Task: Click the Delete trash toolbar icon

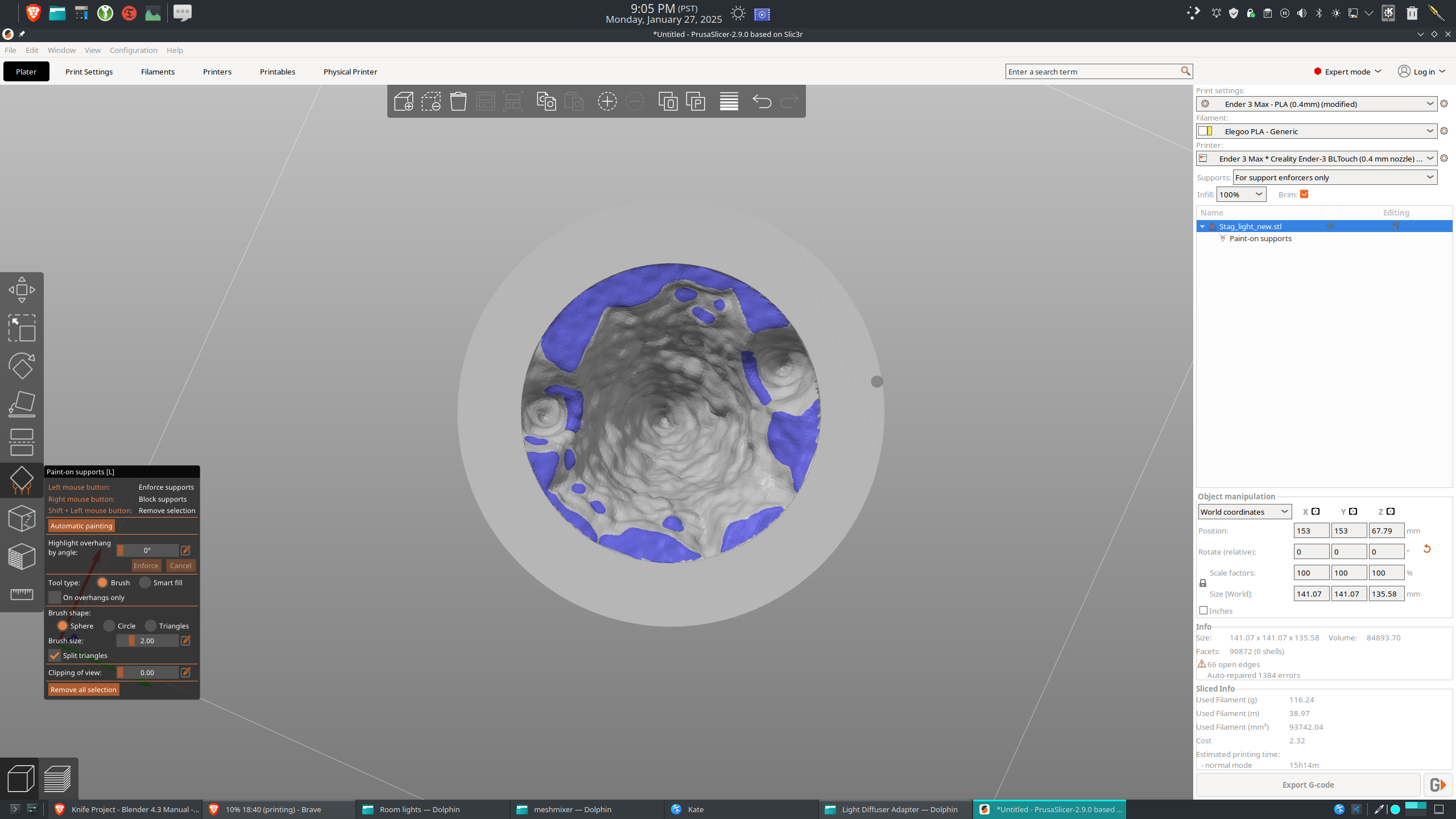Action: coord(458,101)
